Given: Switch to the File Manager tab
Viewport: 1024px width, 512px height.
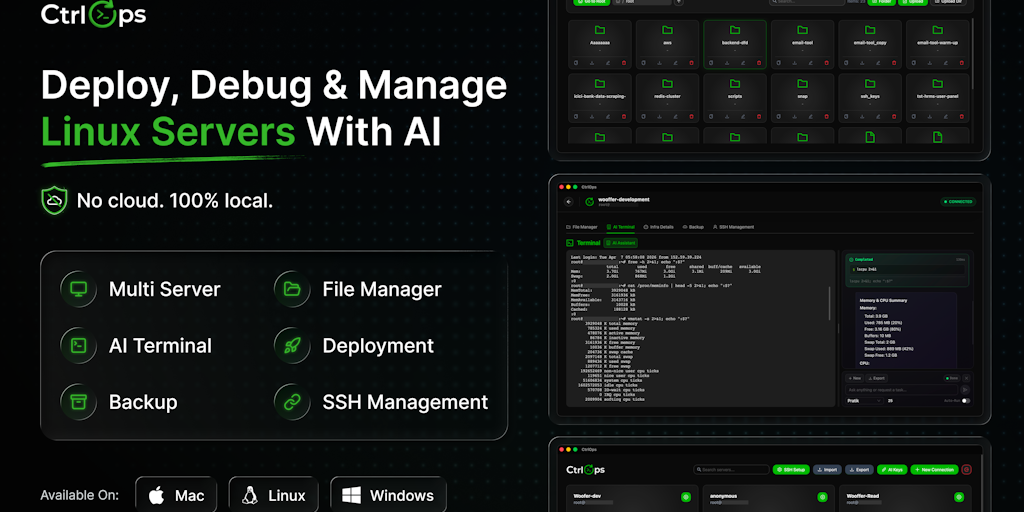Looking at the screenshot, I should pyautogui.click(x=582, y=227).
